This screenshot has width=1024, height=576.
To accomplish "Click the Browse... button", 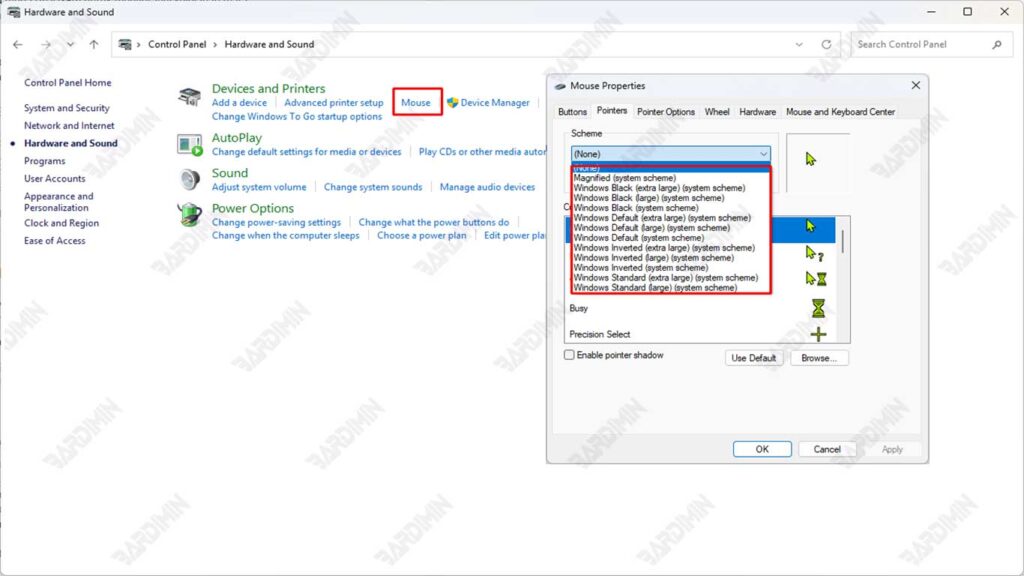I will 819,358.
